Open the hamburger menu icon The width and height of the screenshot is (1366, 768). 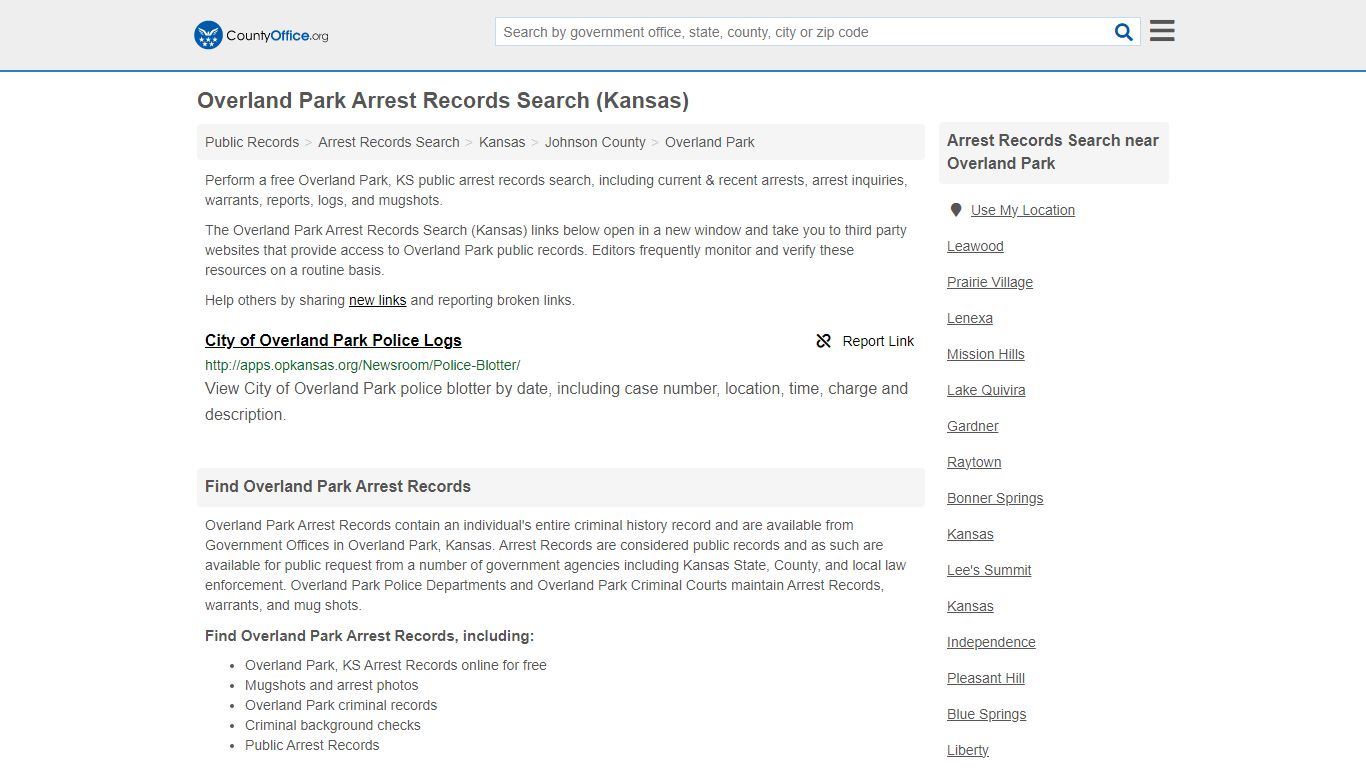1162,31
